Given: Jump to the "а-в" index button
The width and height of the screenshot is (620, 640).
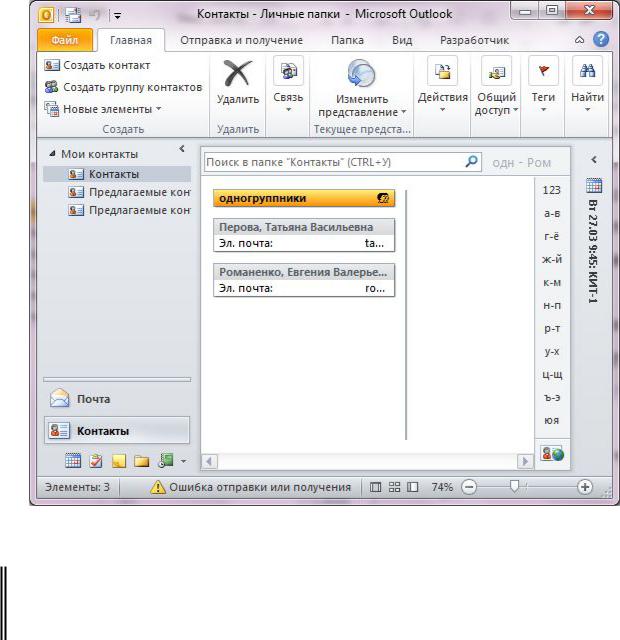Looking at the screenshot, I should point(552,213).
